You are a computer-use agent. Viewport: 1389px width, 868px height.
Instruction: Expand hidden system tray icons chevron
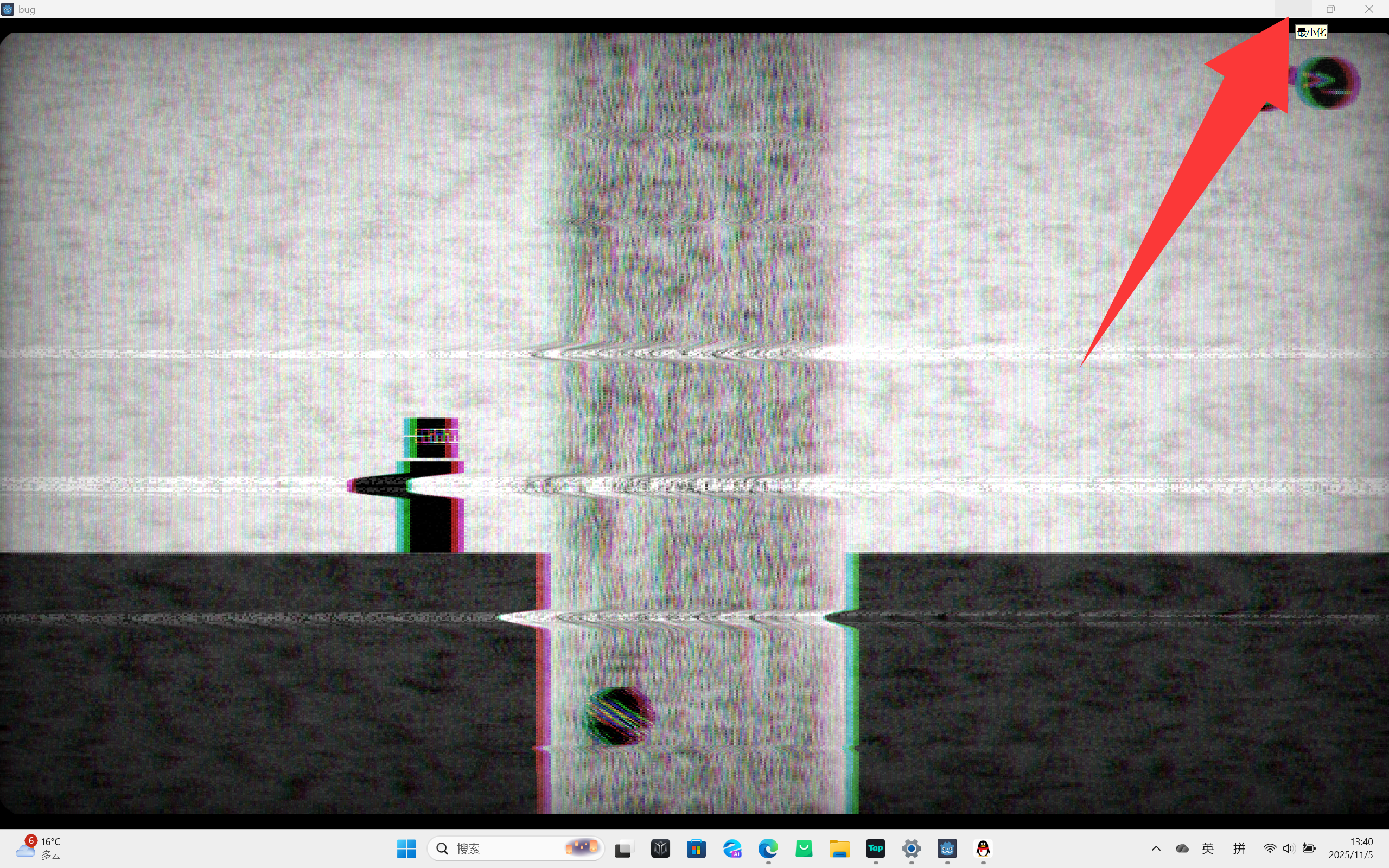tap(1156, 848)
